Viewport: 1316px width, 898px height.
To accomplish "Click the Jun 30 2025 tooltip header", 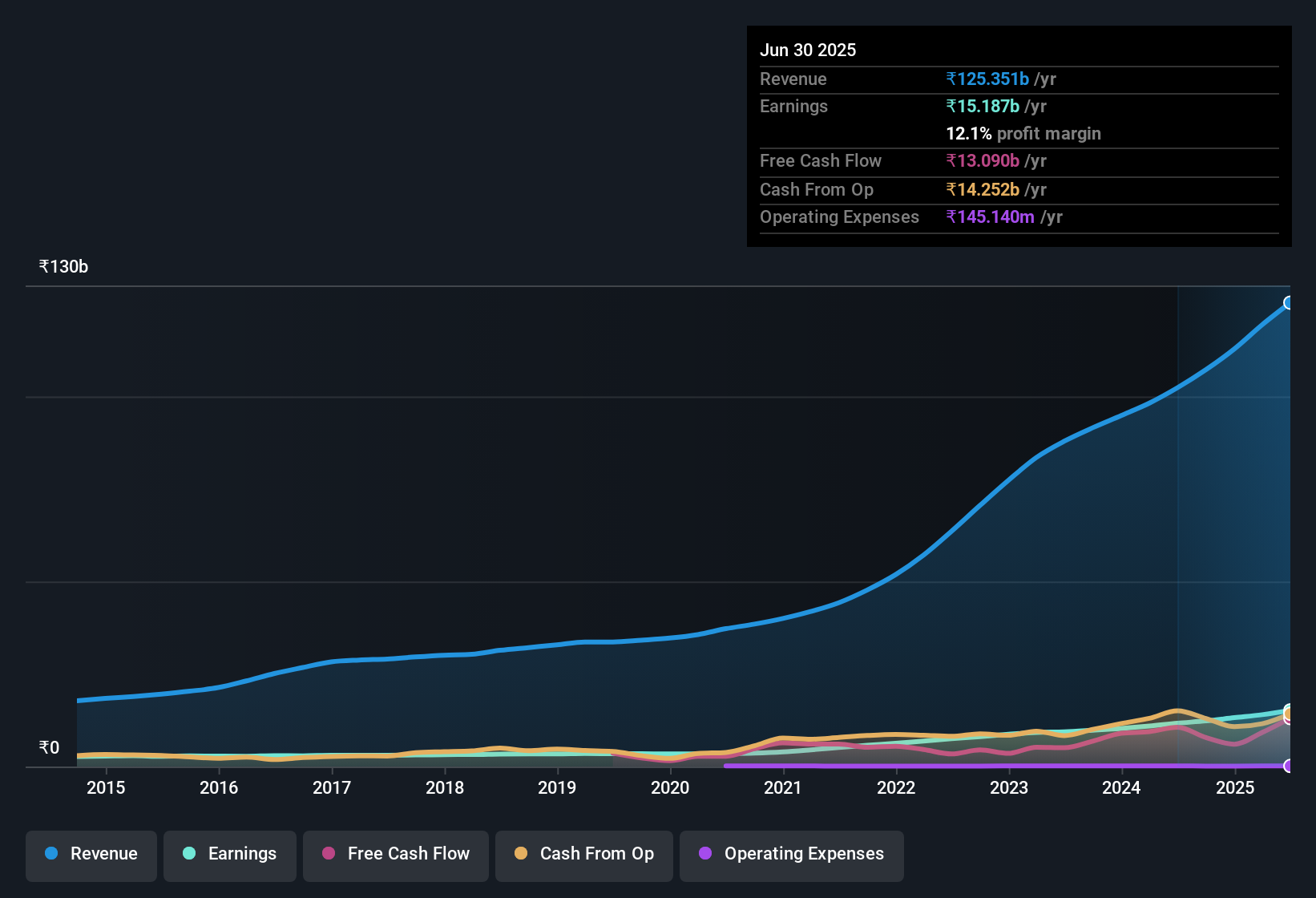I will [x=808, y=50].
